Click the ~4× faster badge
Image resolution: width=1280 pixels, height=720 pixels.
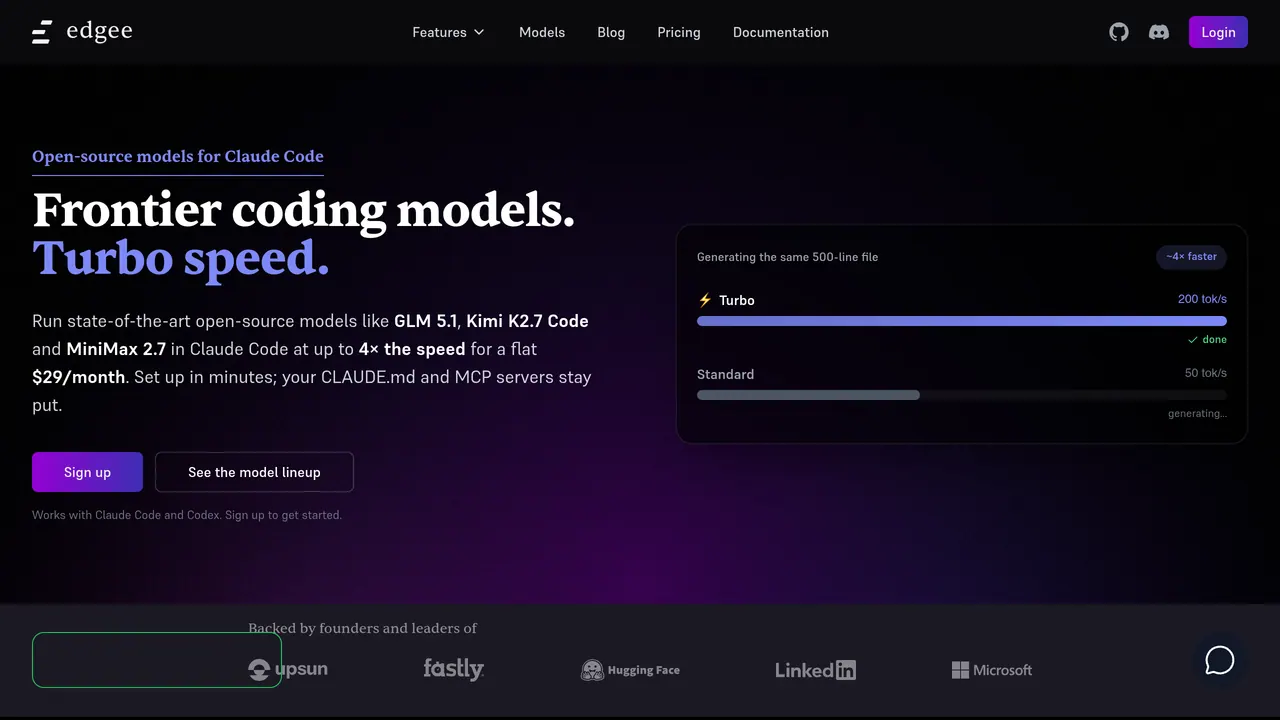coord(1191,257)
